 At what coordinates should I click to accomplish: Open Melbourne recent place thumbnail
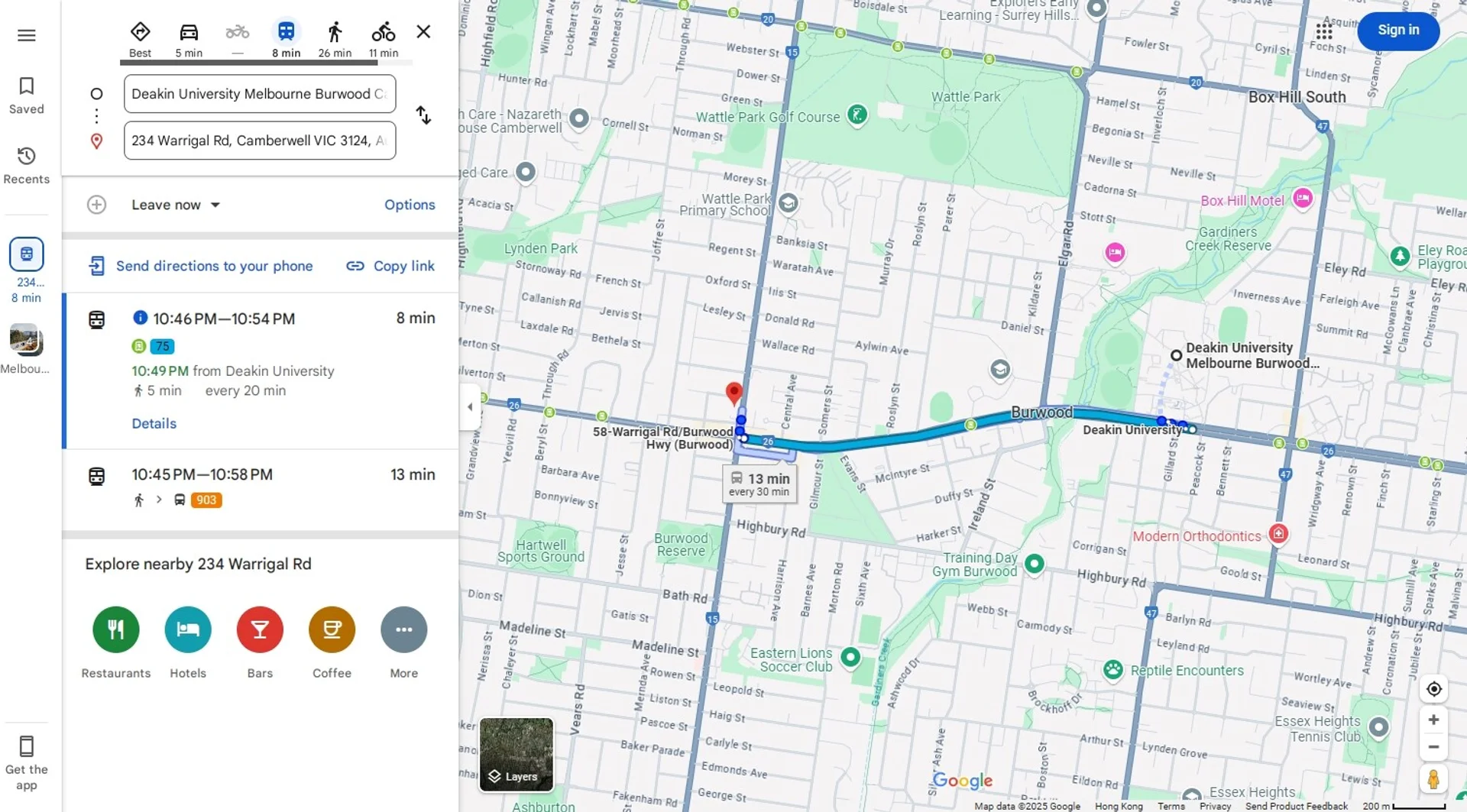(26, 349)
